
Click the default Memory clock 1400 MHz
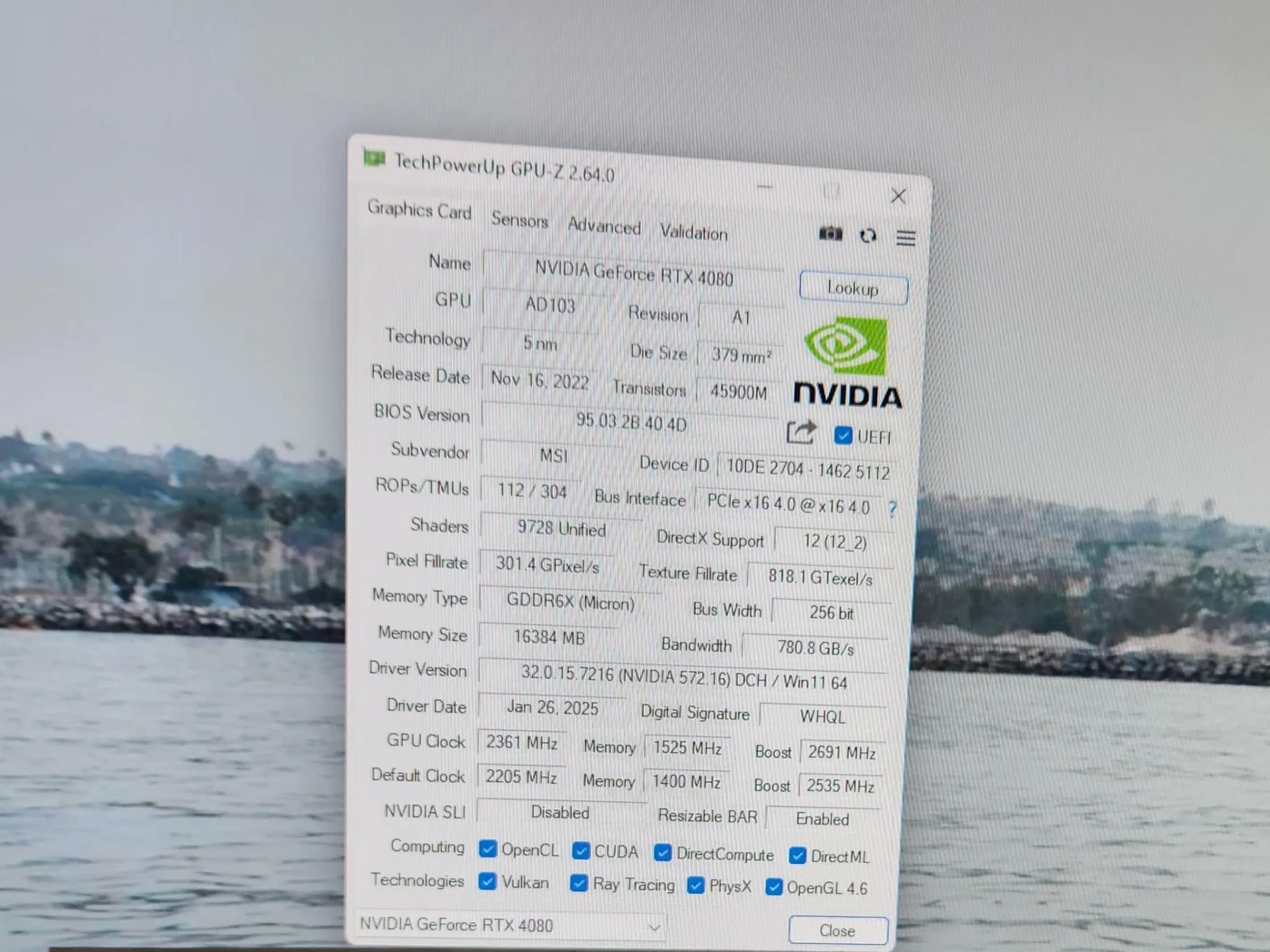click(x=686, y=782)
